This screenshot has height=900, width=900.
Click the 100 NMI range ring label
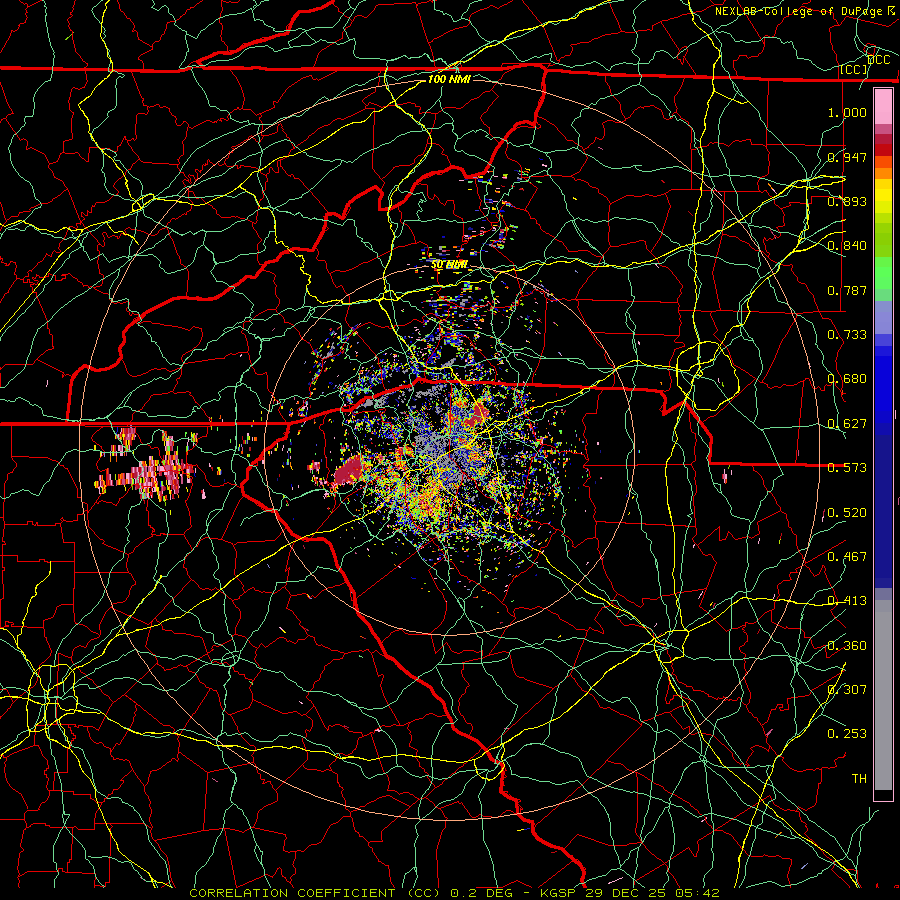(449, 79)
